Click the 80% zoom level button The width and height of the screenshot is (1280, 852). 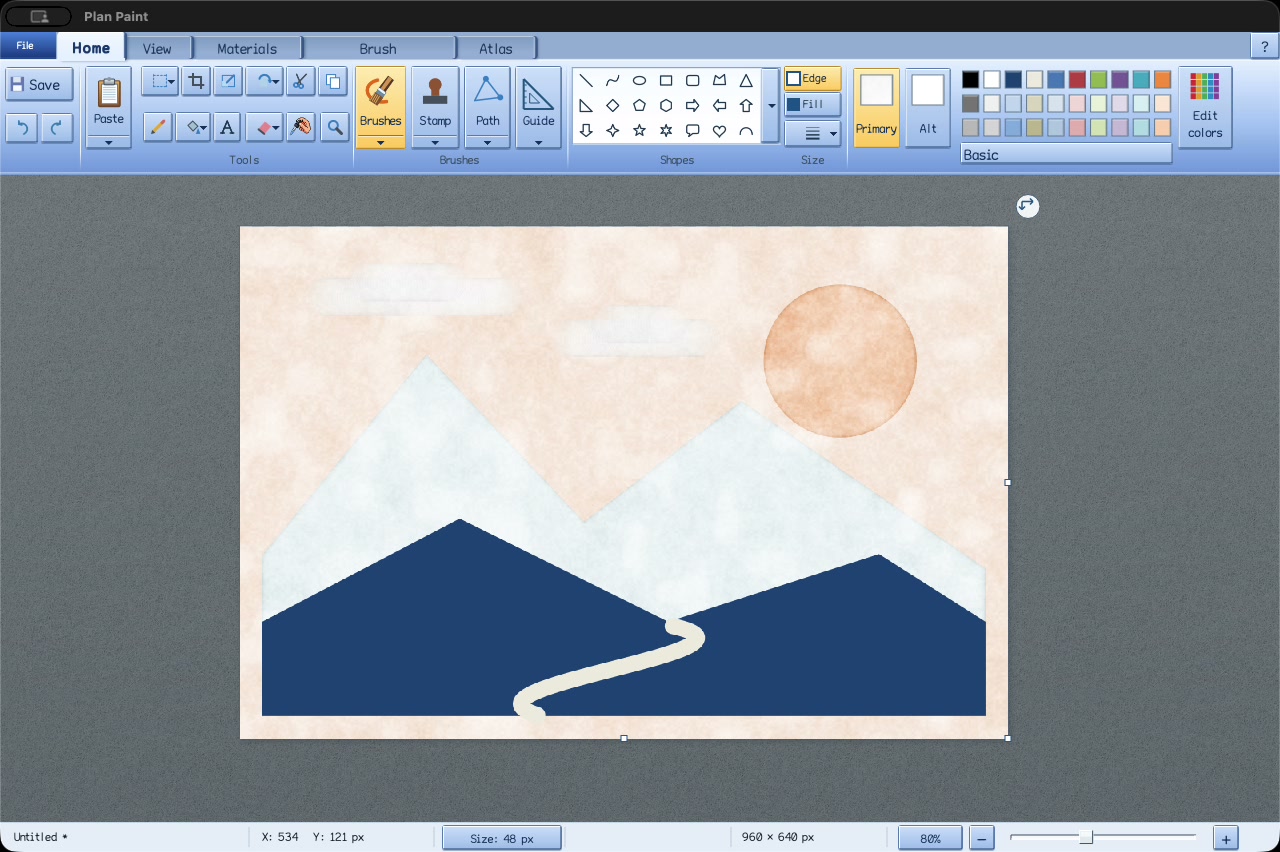coord(930,838)
